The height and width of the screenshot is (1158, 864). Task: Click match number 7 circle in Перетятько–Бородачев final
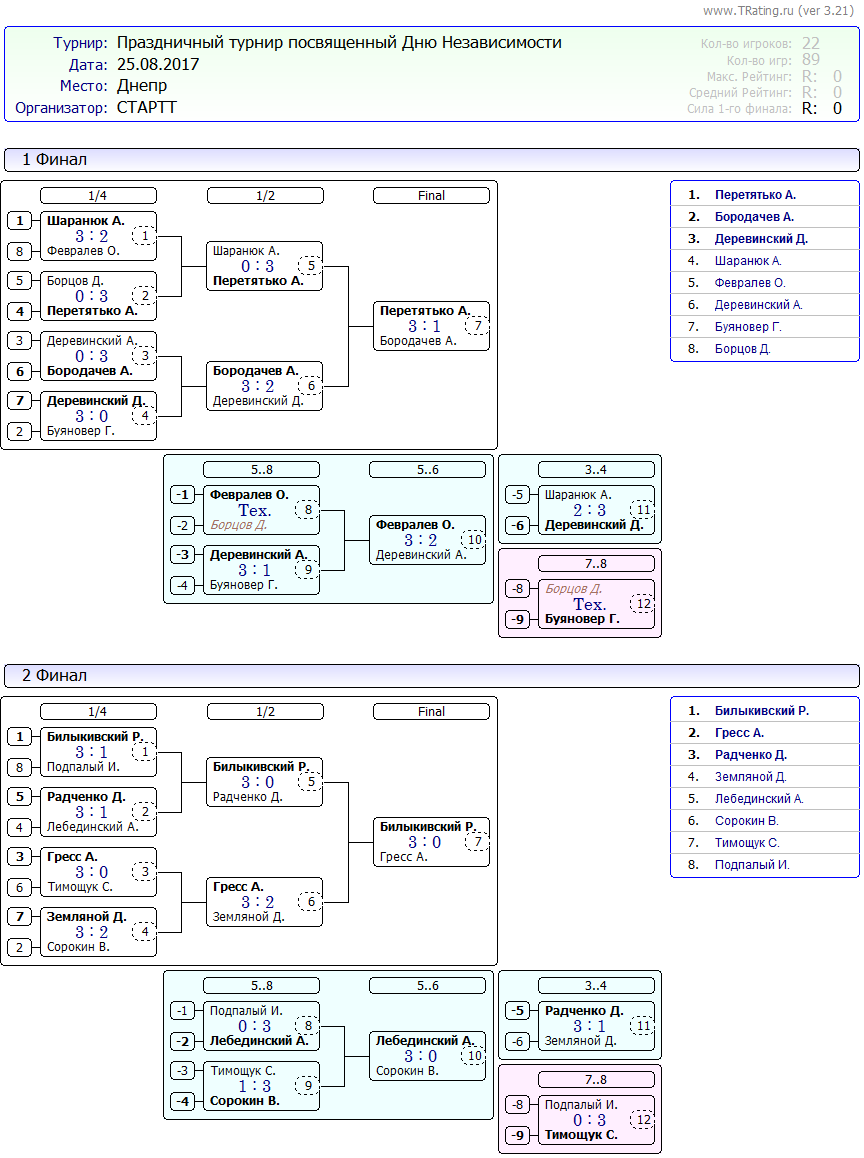tap(478, 326)
